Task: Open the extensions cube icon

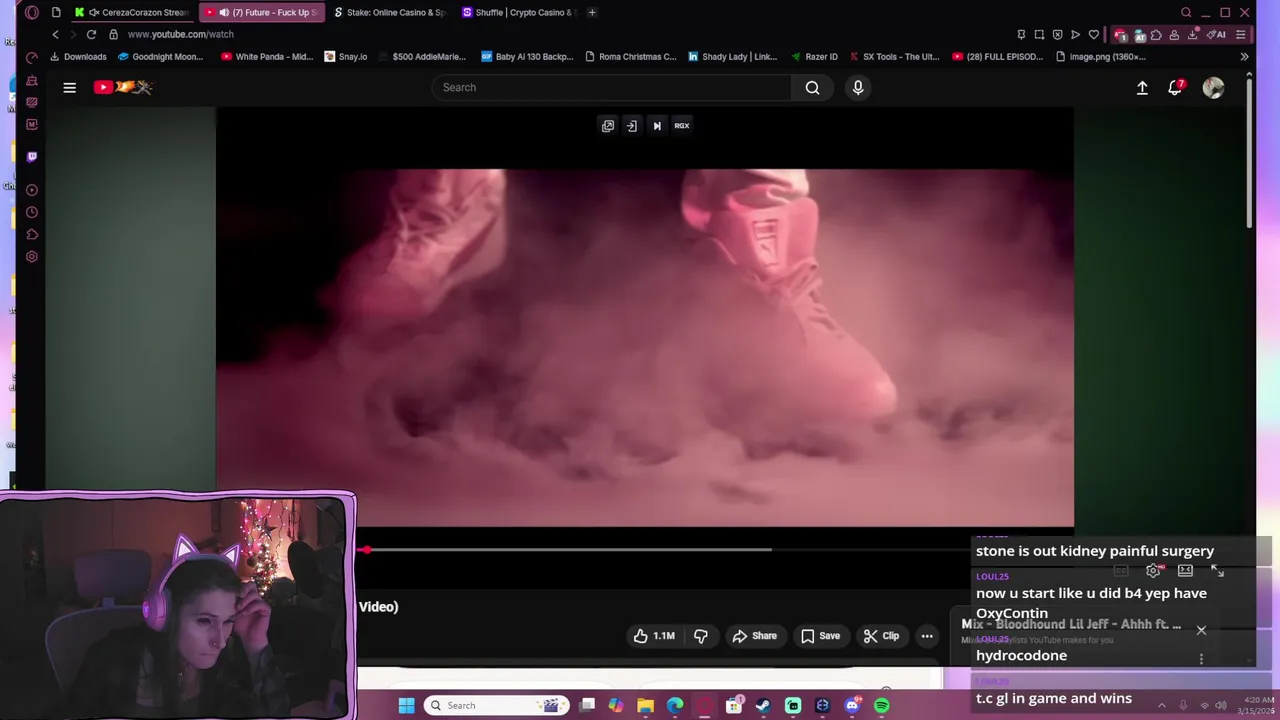Action: click(x=1157, y=35)
